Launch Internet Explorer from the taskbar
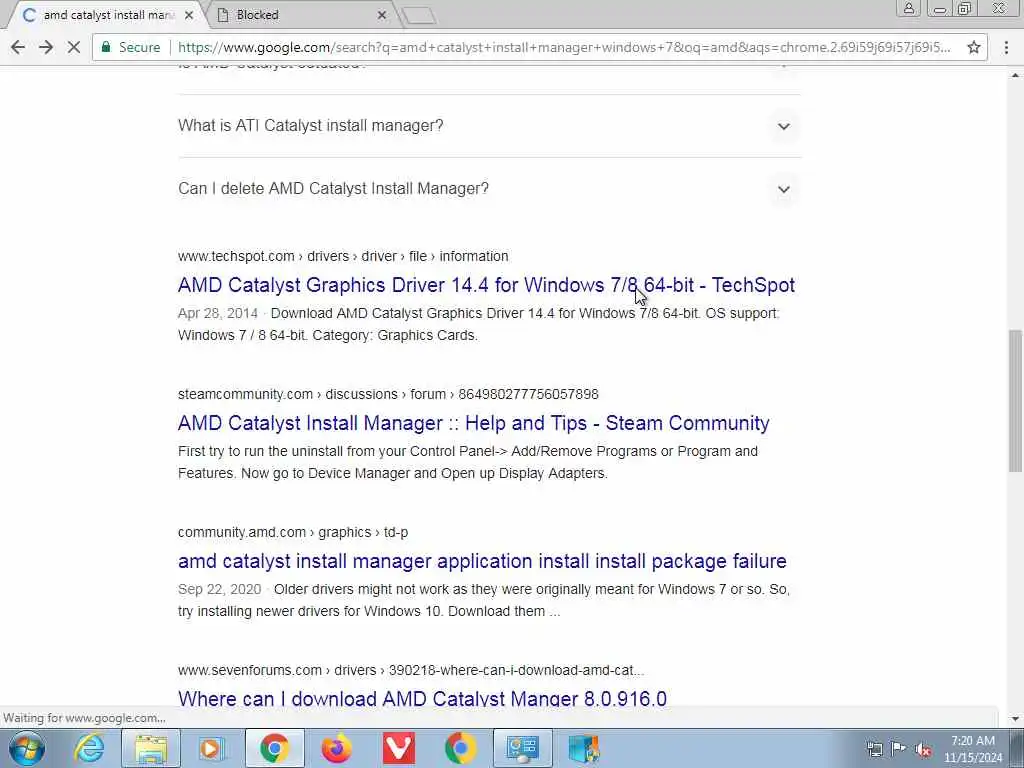 point(89,748)
